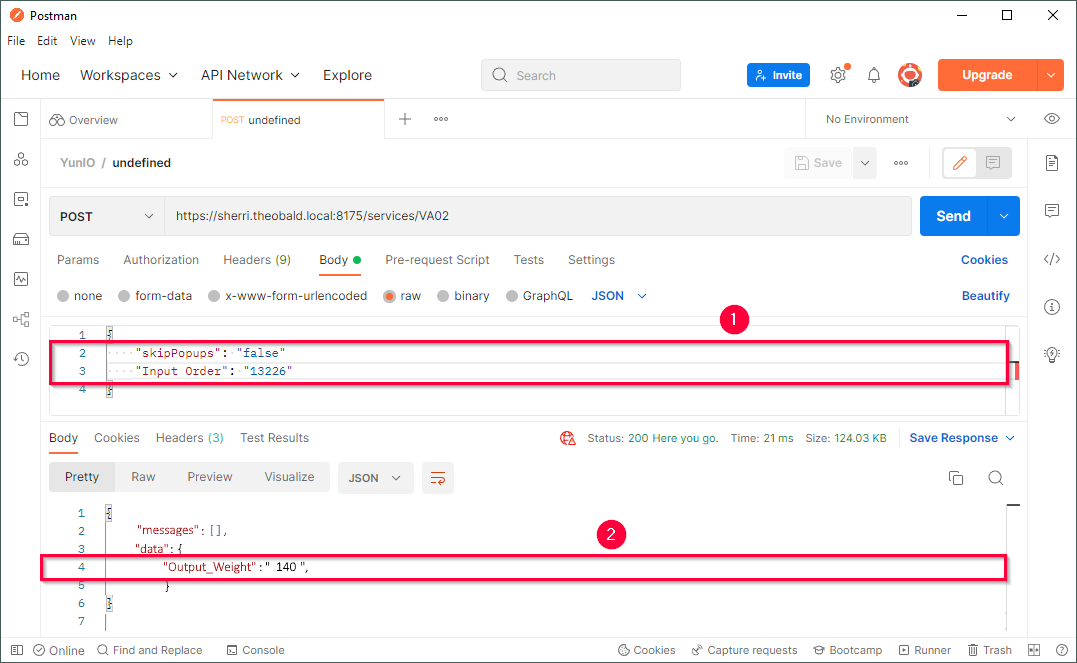
Task: Change response format JSON dropdown
Action: (375, 477)
